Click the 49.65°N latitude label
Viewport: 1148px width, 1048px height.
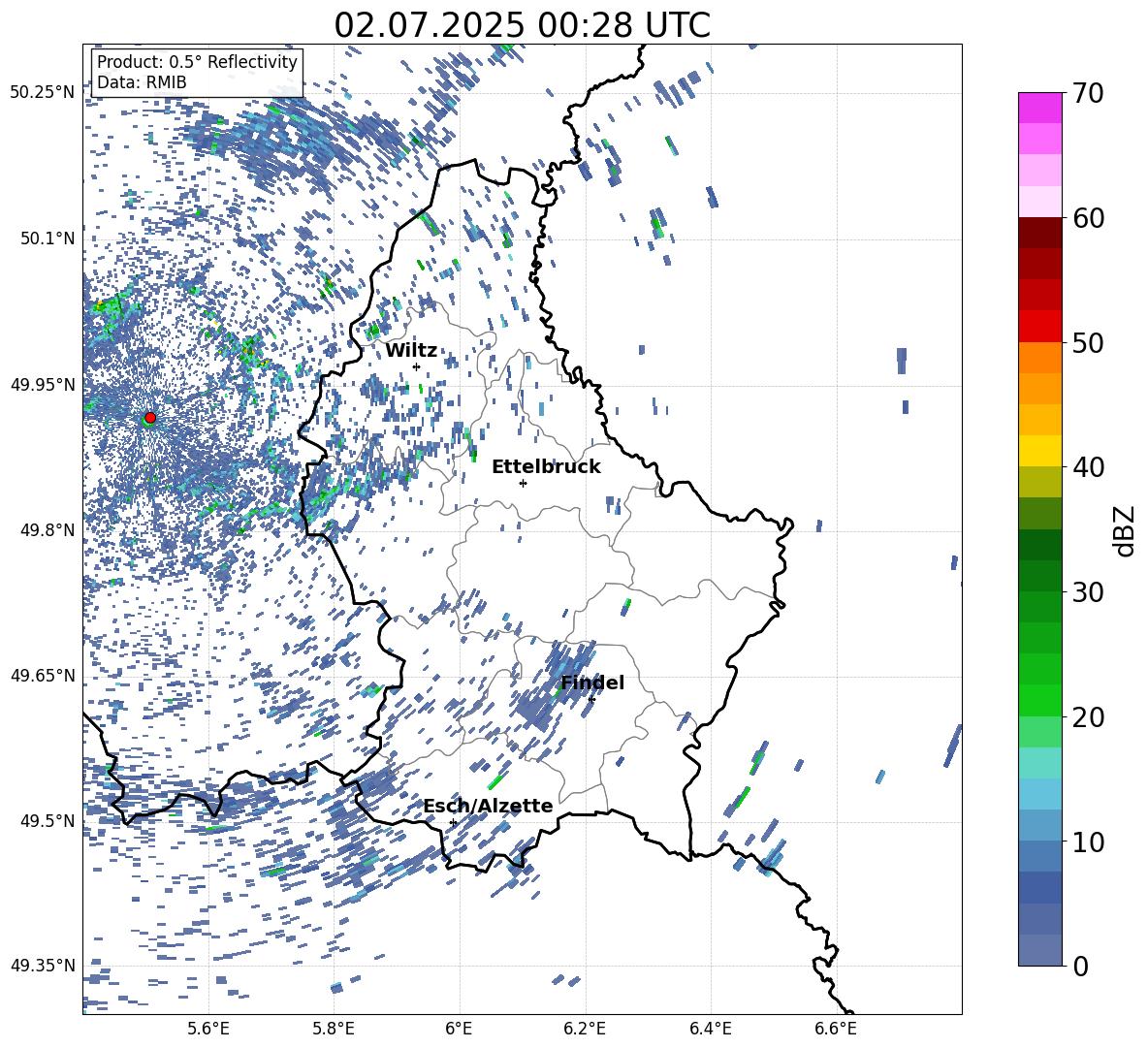(x=43, y=676)
